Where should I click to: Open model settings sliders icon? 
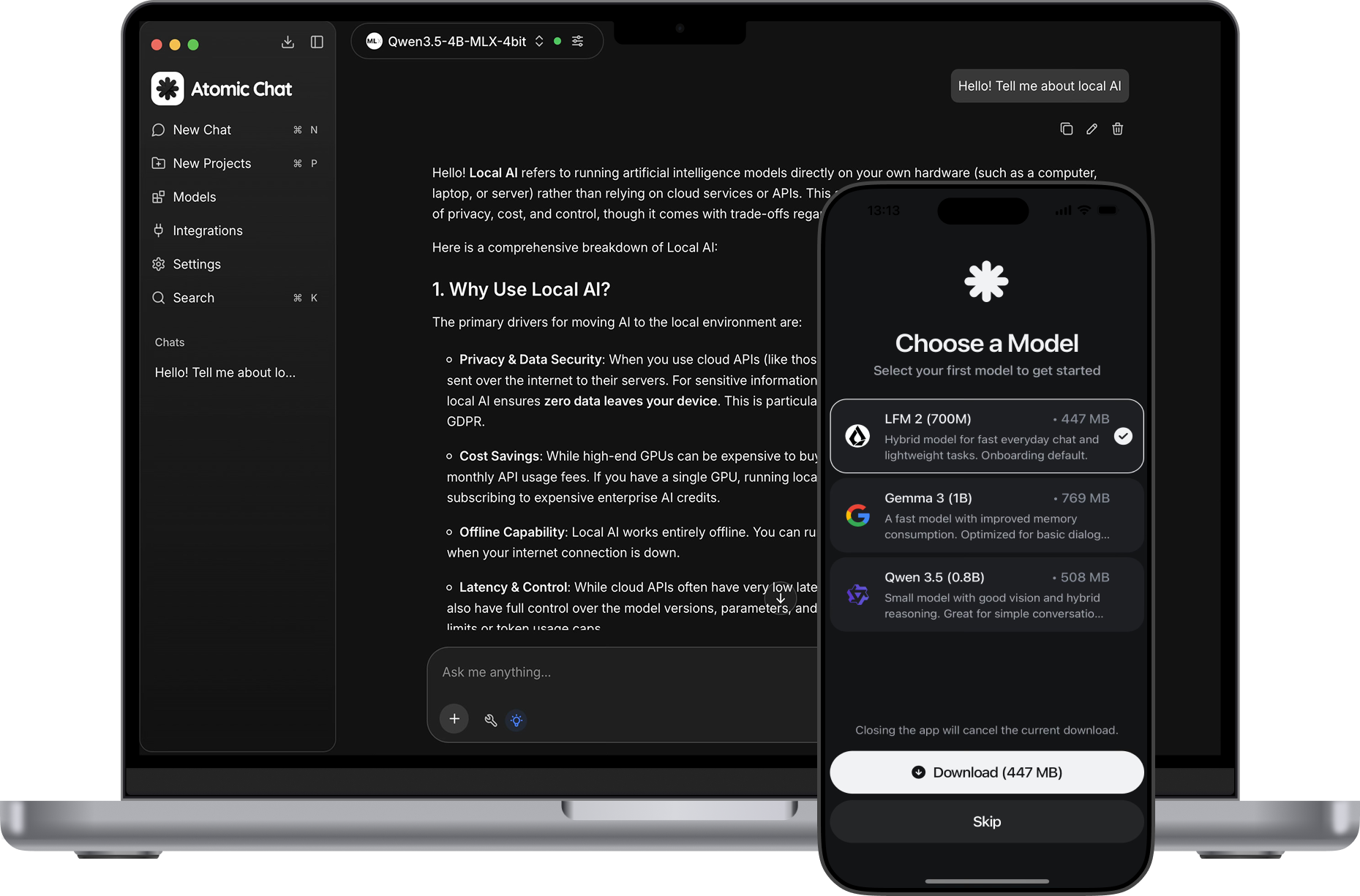(578, 42)
